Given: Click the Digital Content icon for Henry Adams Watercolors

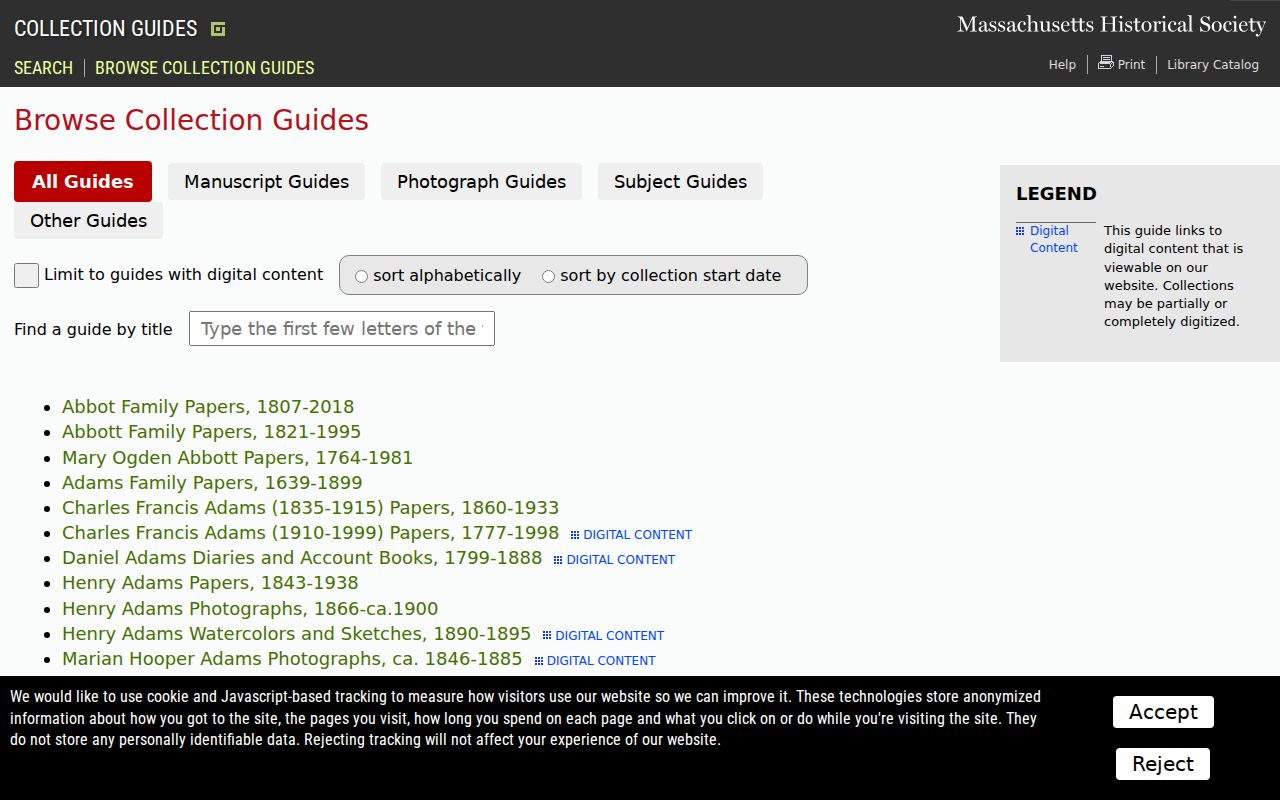Looking at the screenshot, I should [x=547, y=635].
